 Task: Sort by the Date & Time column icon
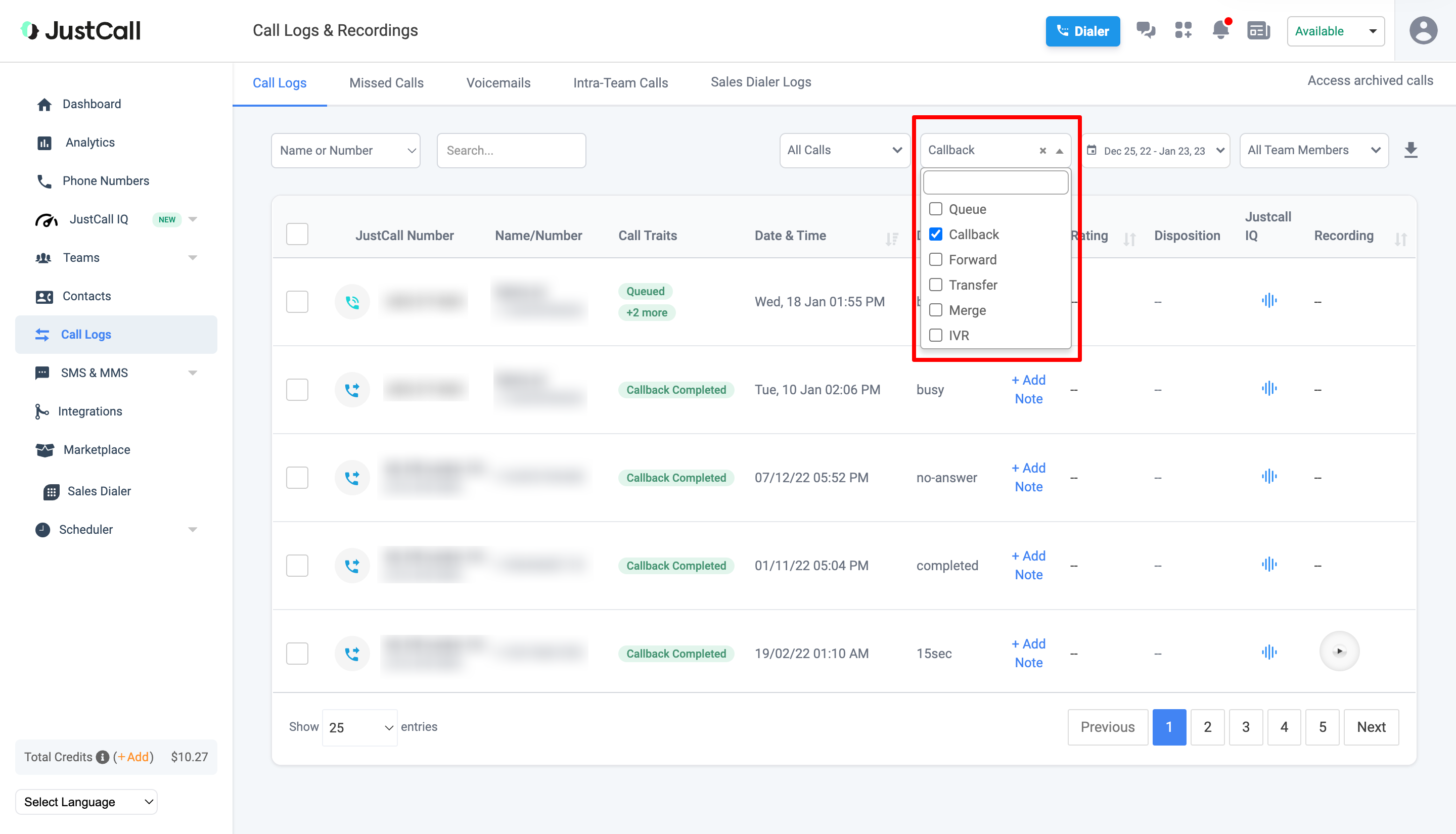(x=892, y=239)
